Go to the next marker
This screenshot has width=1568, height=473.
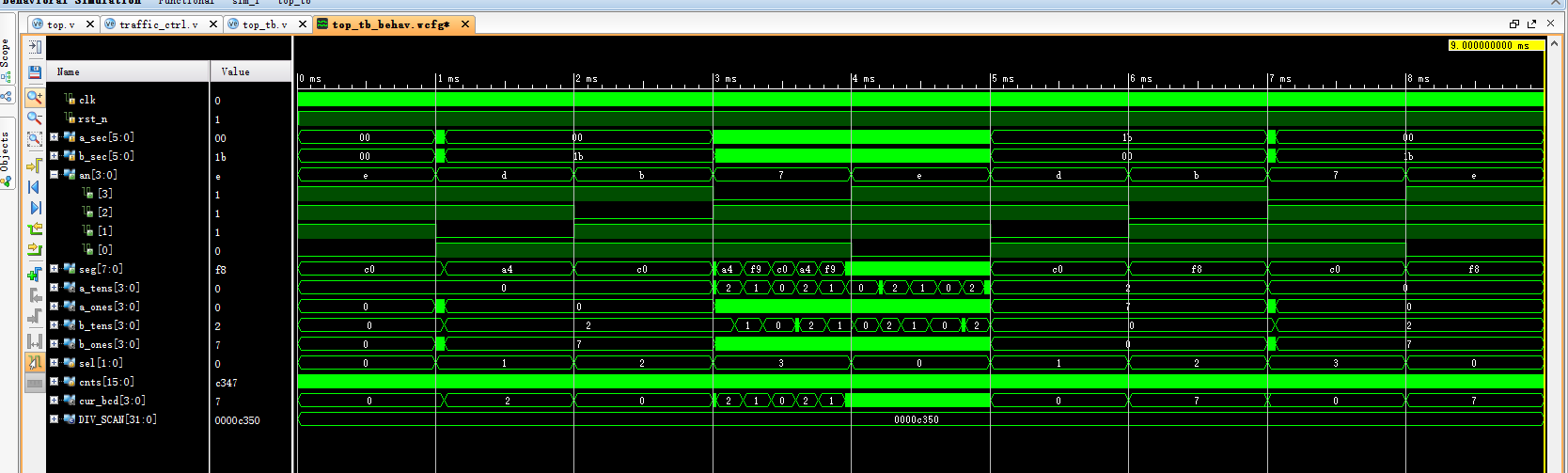(x=35, y=316)
